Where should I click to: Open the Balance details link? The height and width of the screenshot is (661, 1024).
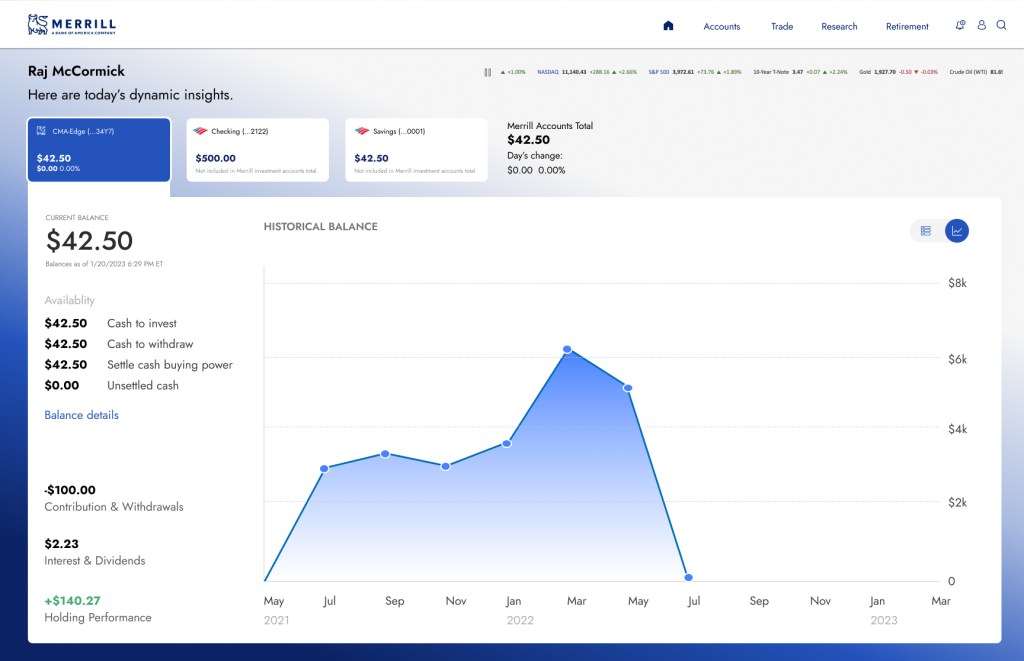point(81,415)
